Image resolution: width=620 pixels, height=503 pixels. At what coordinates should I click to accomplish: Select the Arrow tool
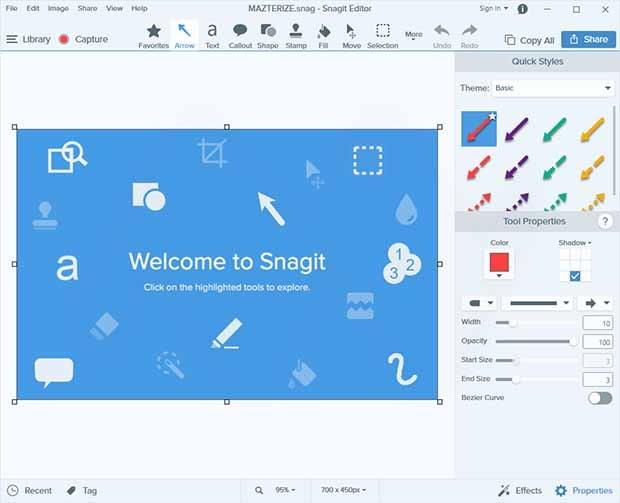[x=184, y=36]
